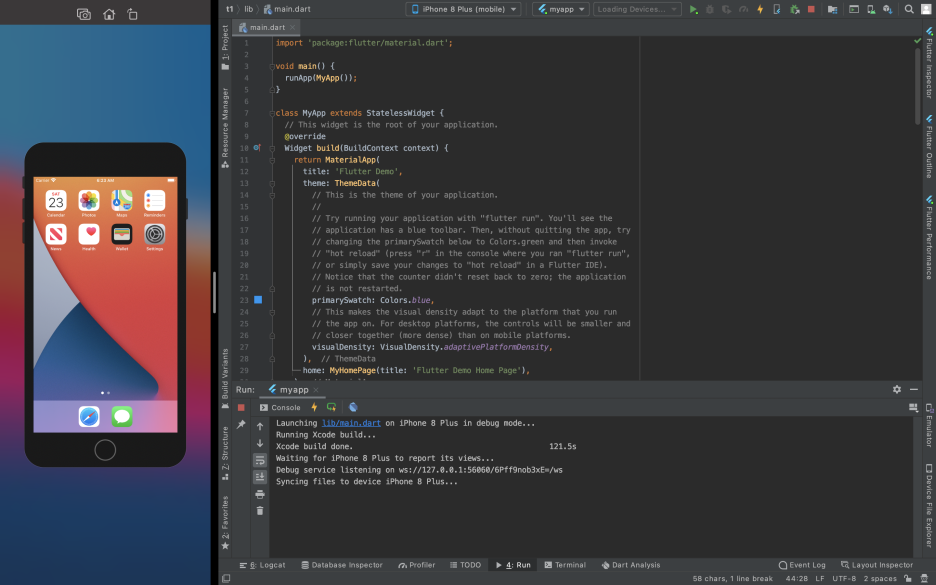Click the Hot Restart icon in Run panel
The height and width of the screenshot is (585, 936).
point(331,407)
